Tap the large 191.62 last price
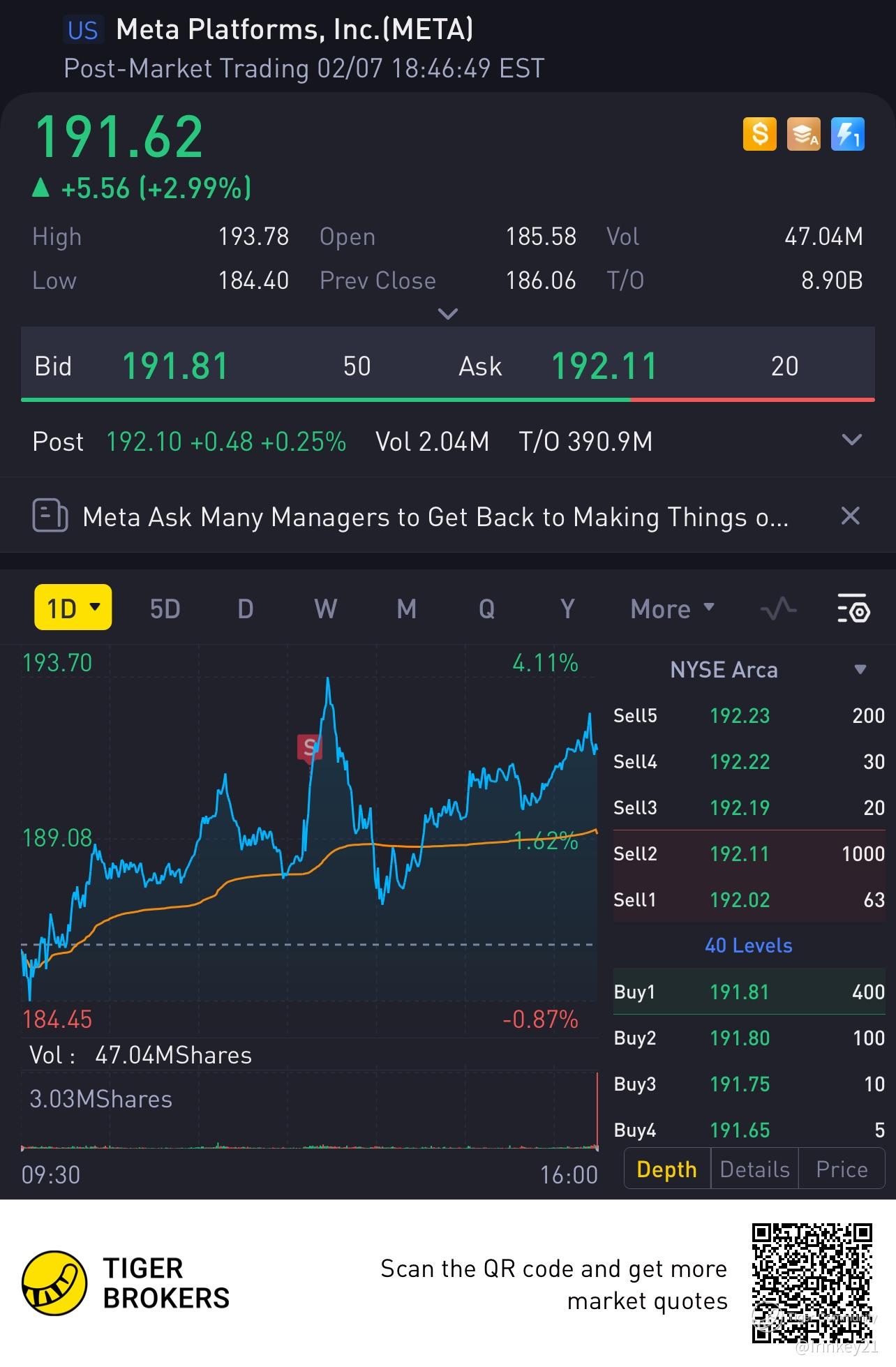The width and height of the screenshot is (896, 1367). pyautogui.click(x=119, y=136)
